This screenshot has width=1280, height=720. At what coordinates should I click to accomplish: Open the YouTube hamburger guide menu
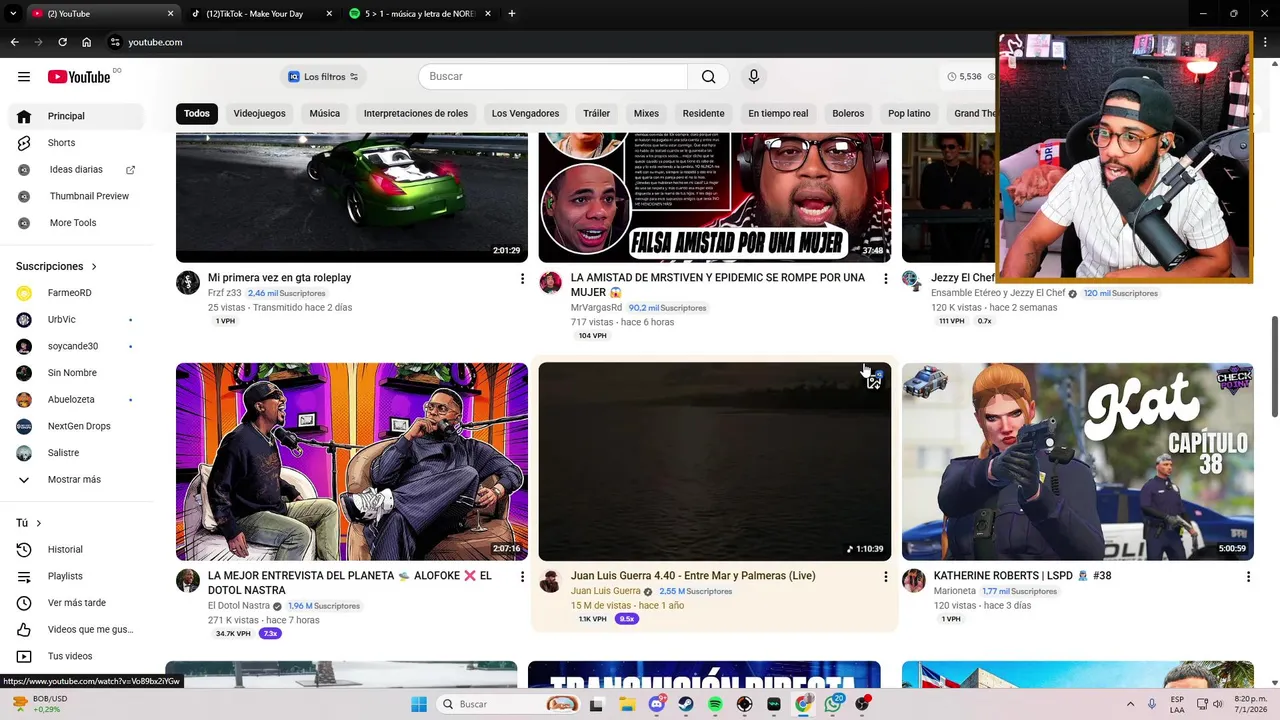[x=24, y=77]
